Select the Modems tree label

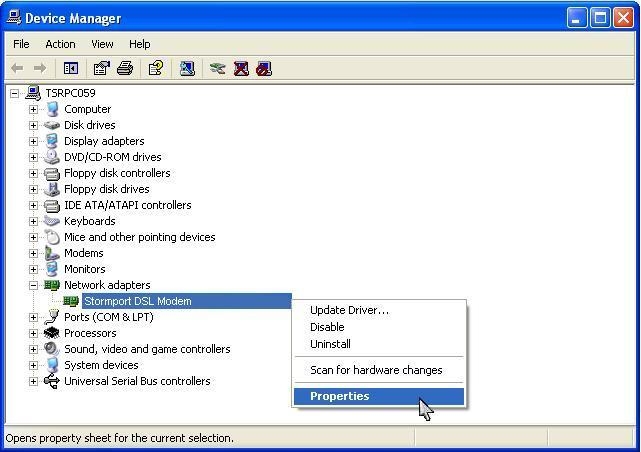tap(83, 253)
